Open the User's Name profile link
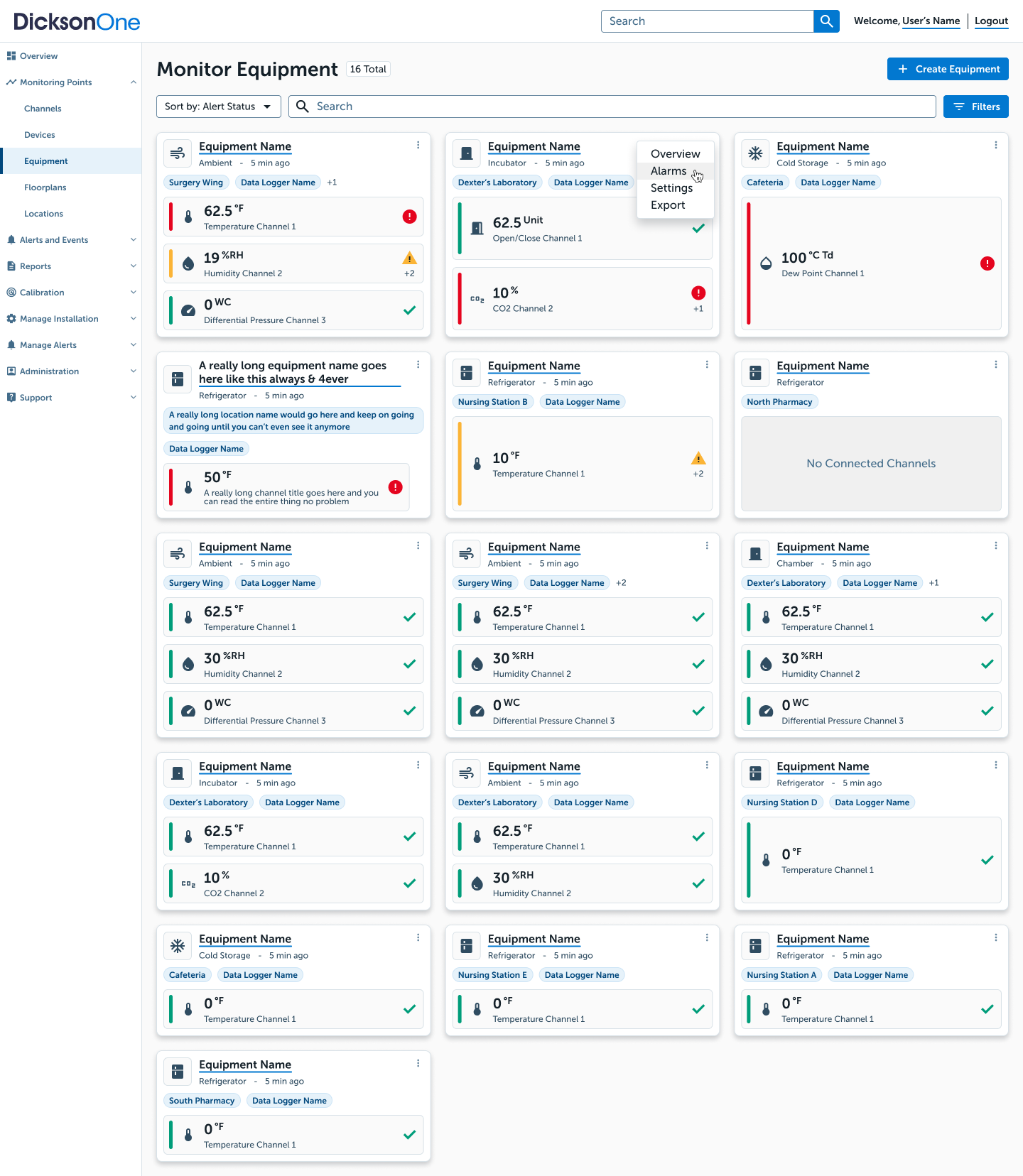Image resolution: width=1023 pixels, height=1176 pixels. pyautogui.click(x=931, y=21)
